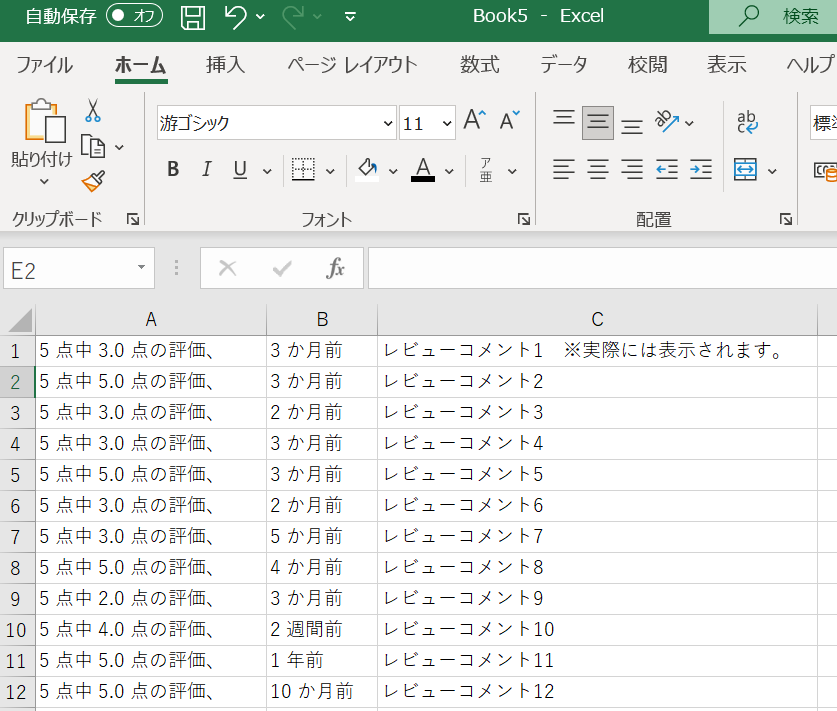Viewport: 837px width, 711px height.
Task: Open Font Color palette arrow
Action: [449, 171]
